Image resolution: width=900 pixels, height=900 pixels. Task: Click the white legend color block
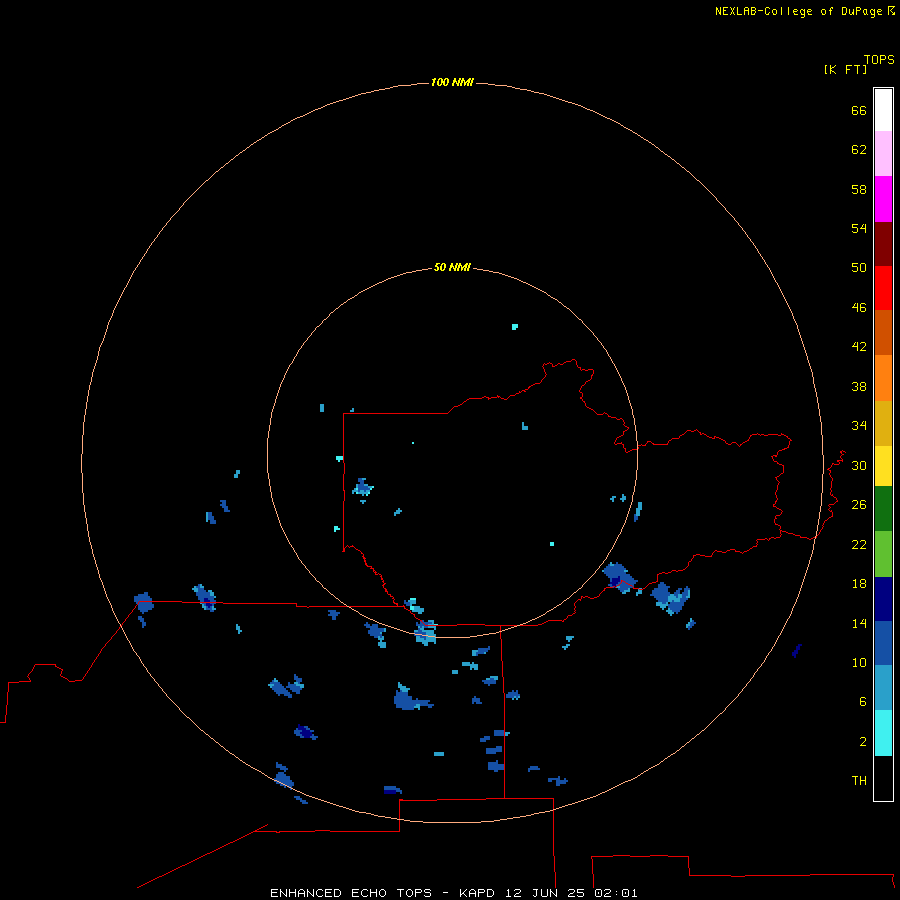883,110
